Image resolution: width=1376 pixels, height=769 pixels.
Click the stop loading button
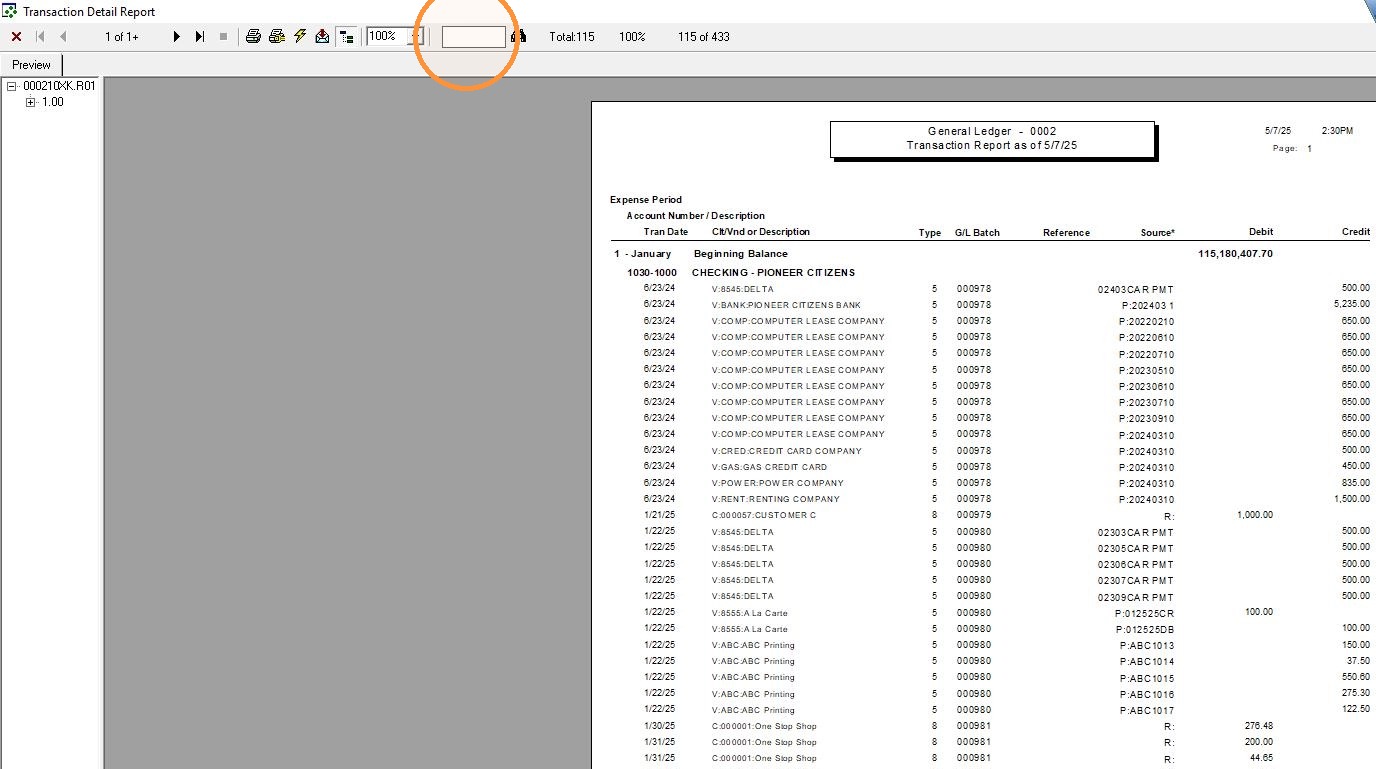click(223, 37)
